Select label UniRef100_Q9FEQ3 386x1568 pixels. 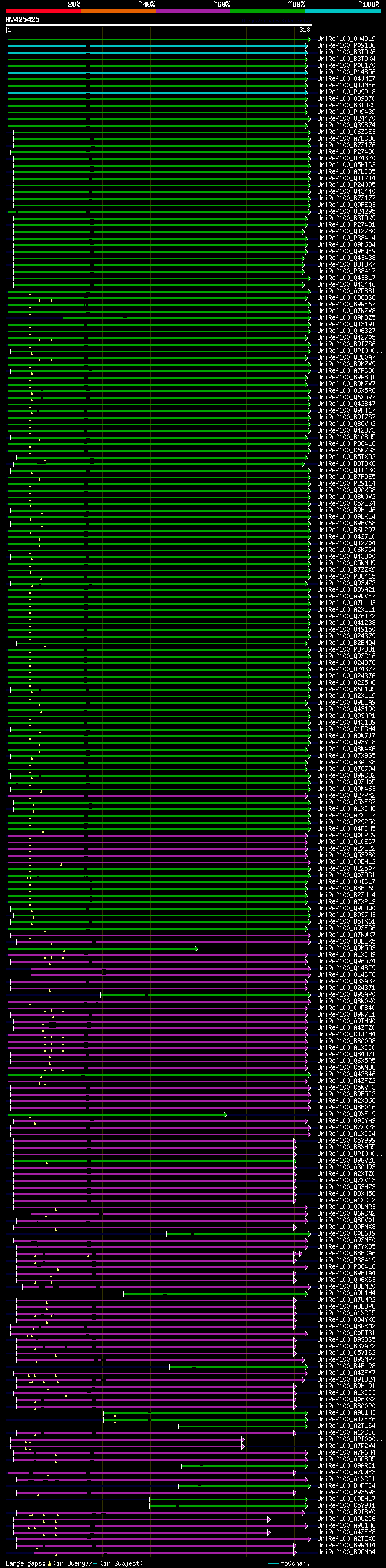pos(346,205)
